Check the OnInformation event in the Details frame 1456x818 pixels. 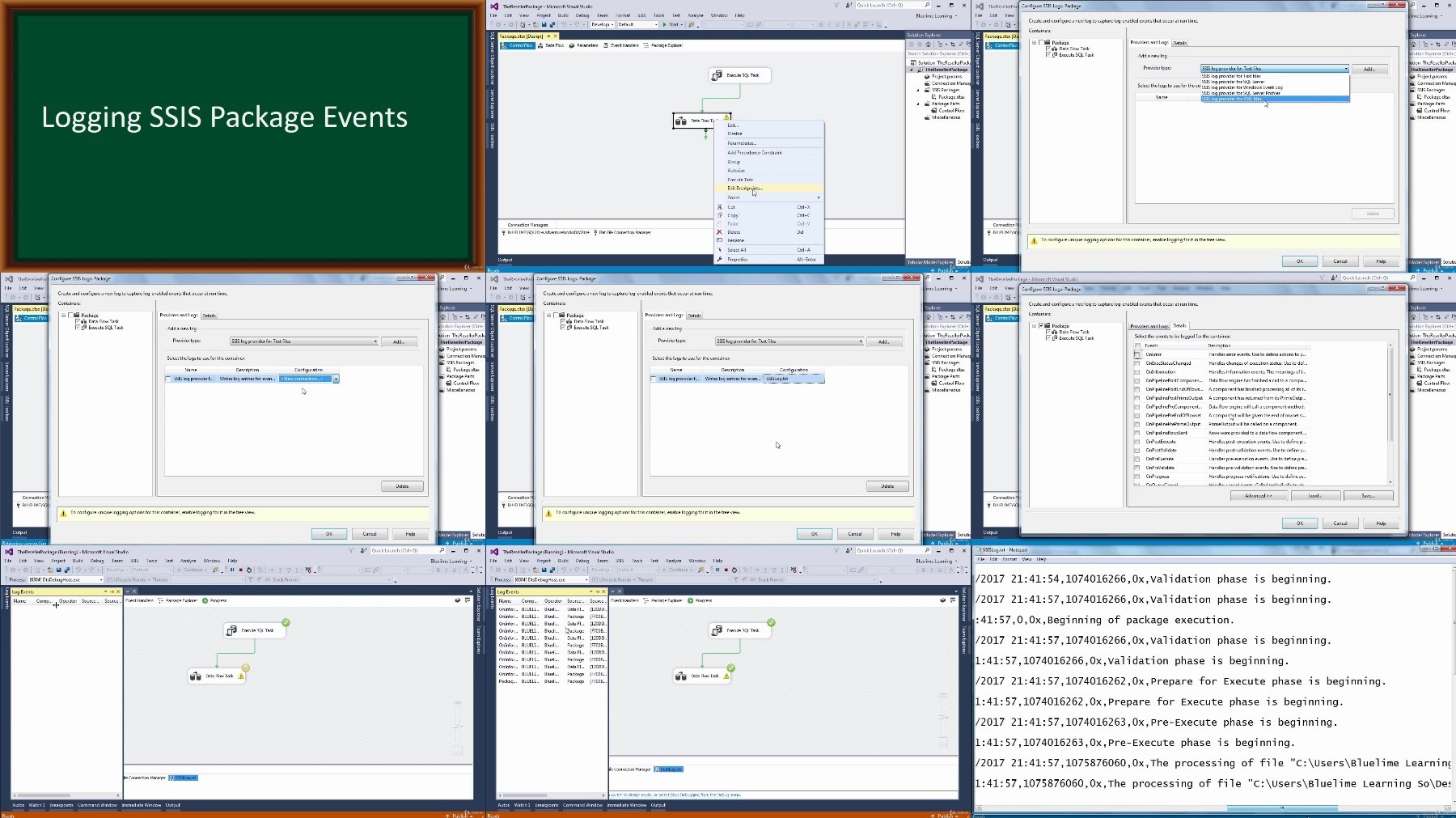(1137, 372)
